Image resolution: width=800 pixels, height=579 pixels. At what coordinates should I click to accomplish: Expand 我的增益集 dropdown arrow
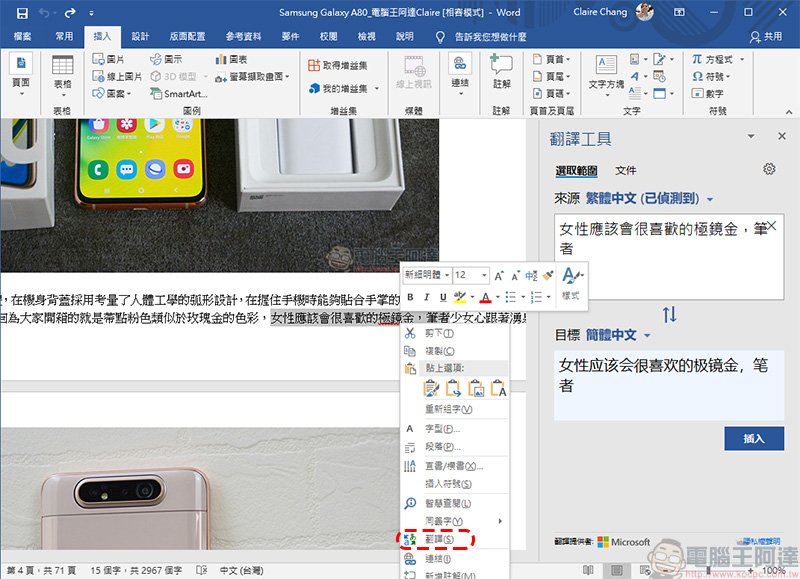tap(377, 89)
